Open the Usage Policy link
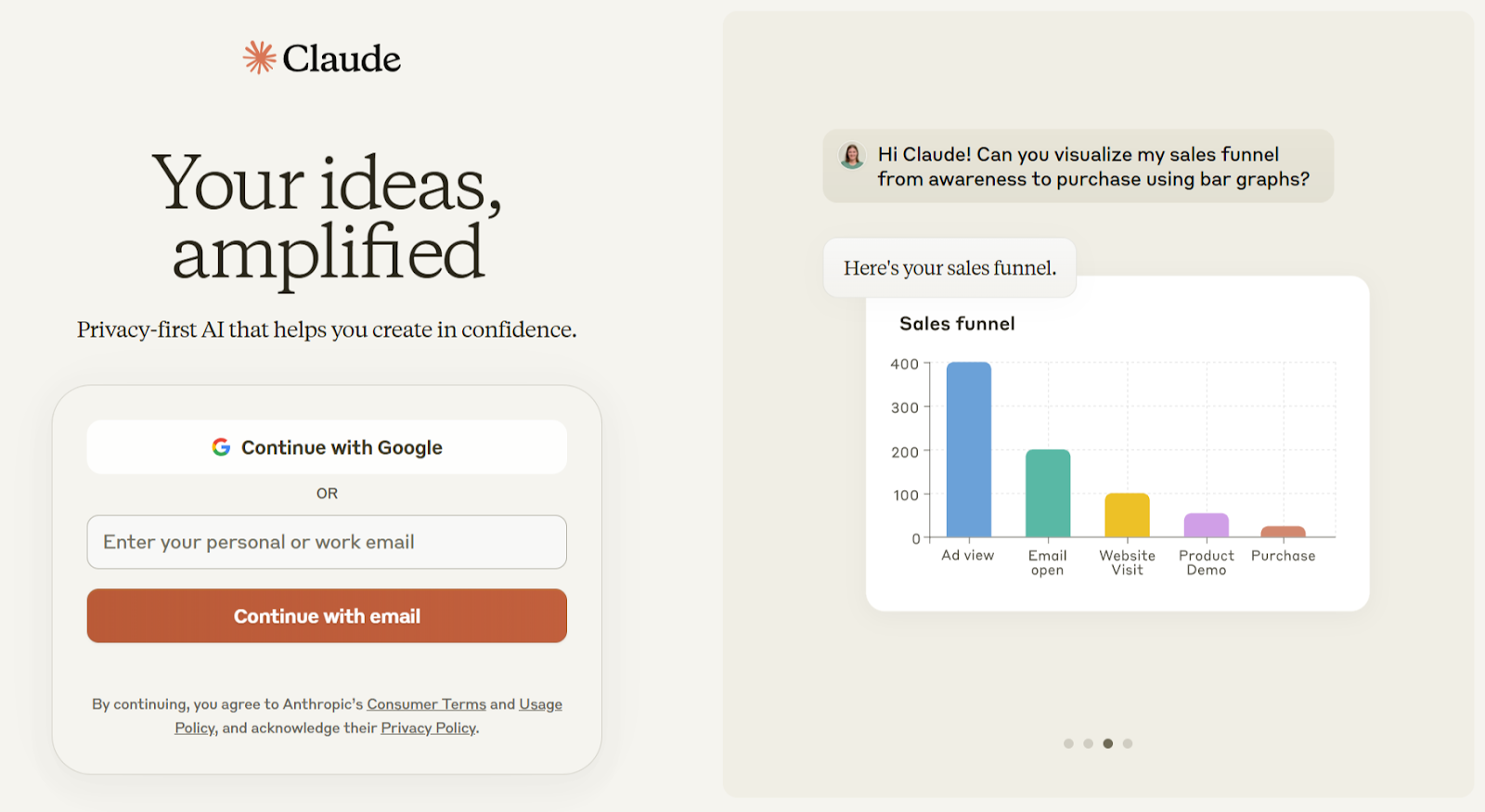The image size is (1485, 812). (540, 704)
